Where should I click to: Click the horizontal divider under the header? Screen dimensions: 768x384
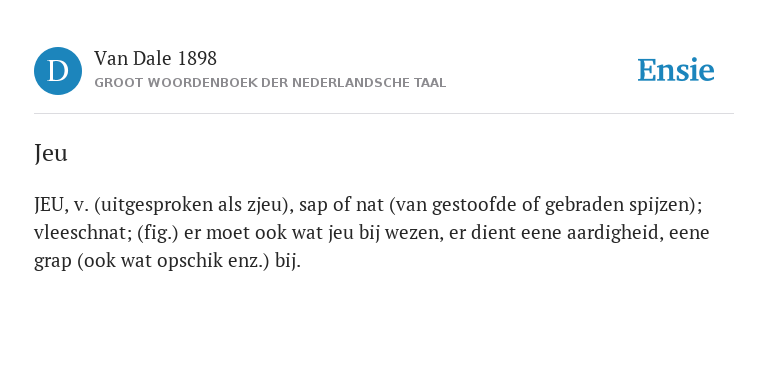coord(384,114)
